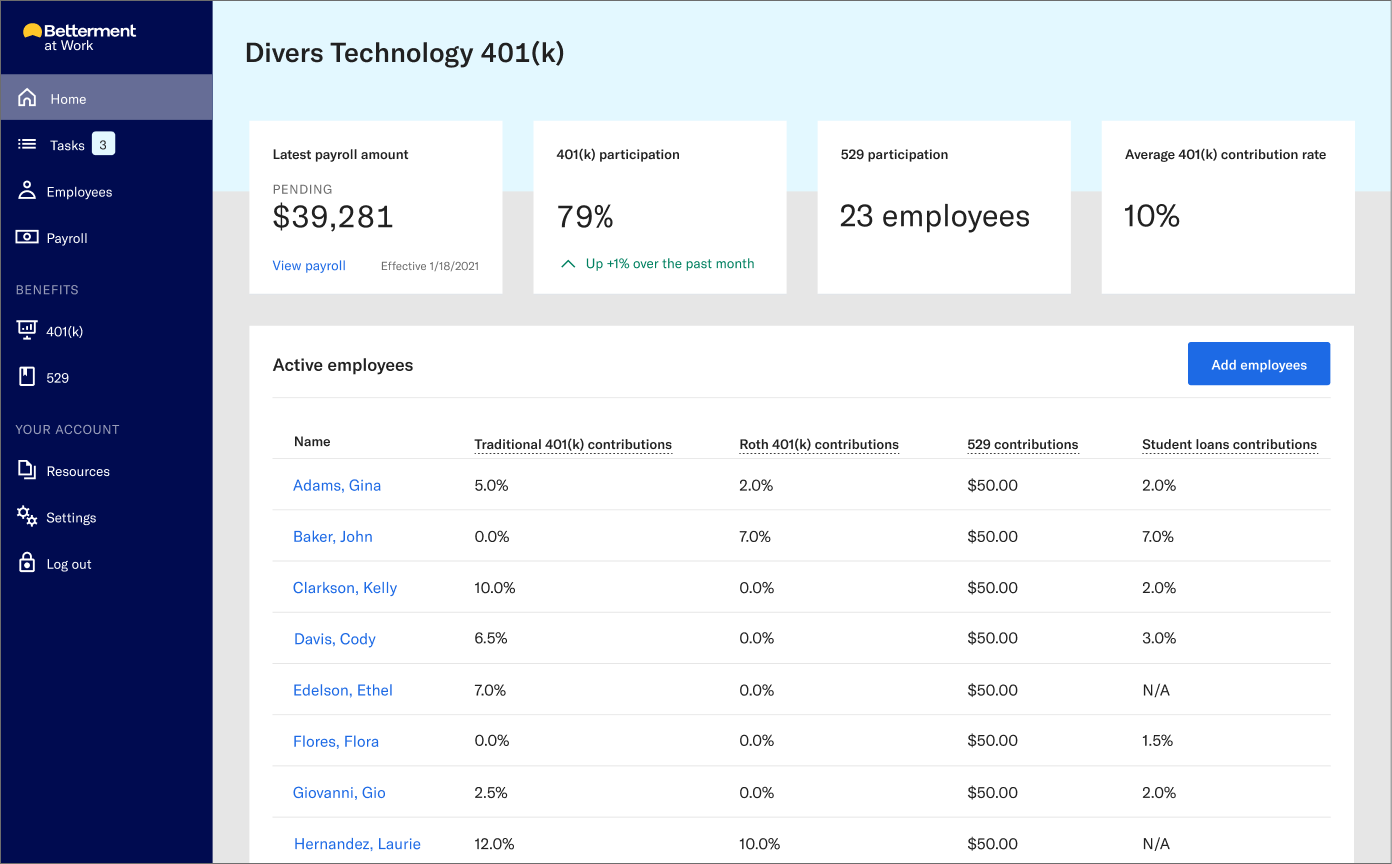Click Up +1% over the past month
The width and height of the screenshot is (1392, 864).
pos(670,264)
